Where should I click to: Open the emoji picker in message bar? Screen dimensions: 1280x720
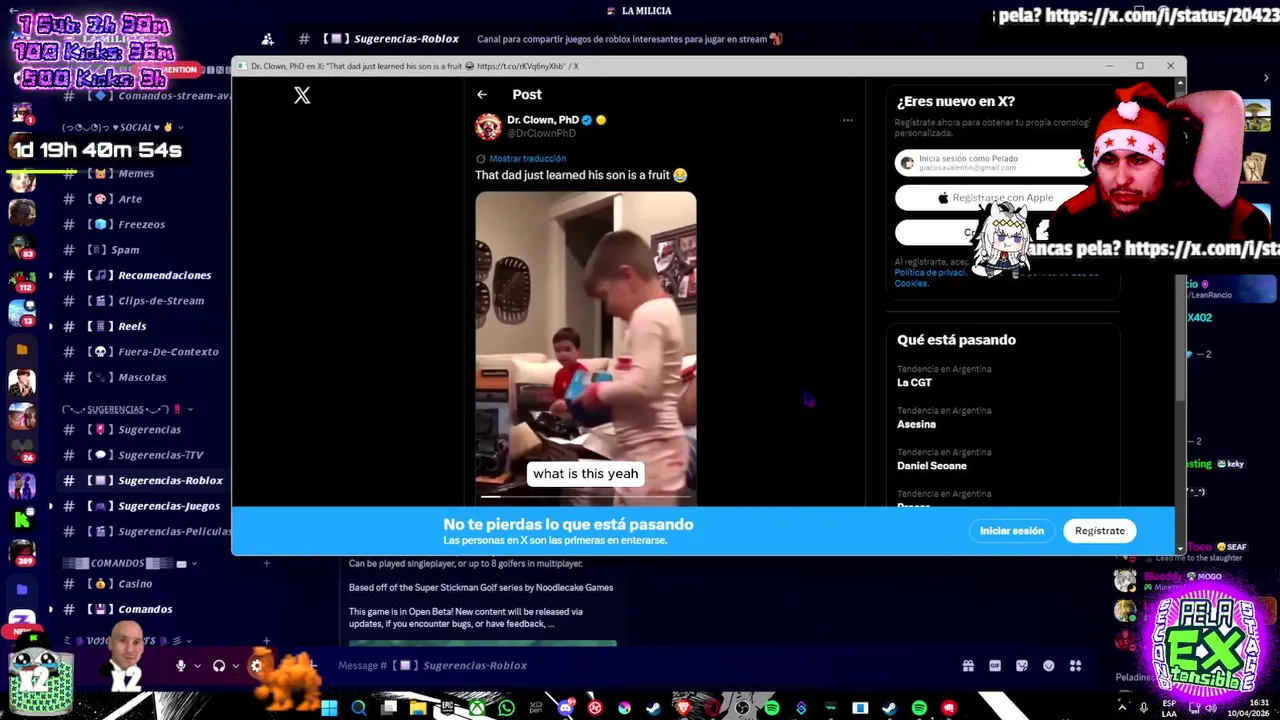point(1049,666)
